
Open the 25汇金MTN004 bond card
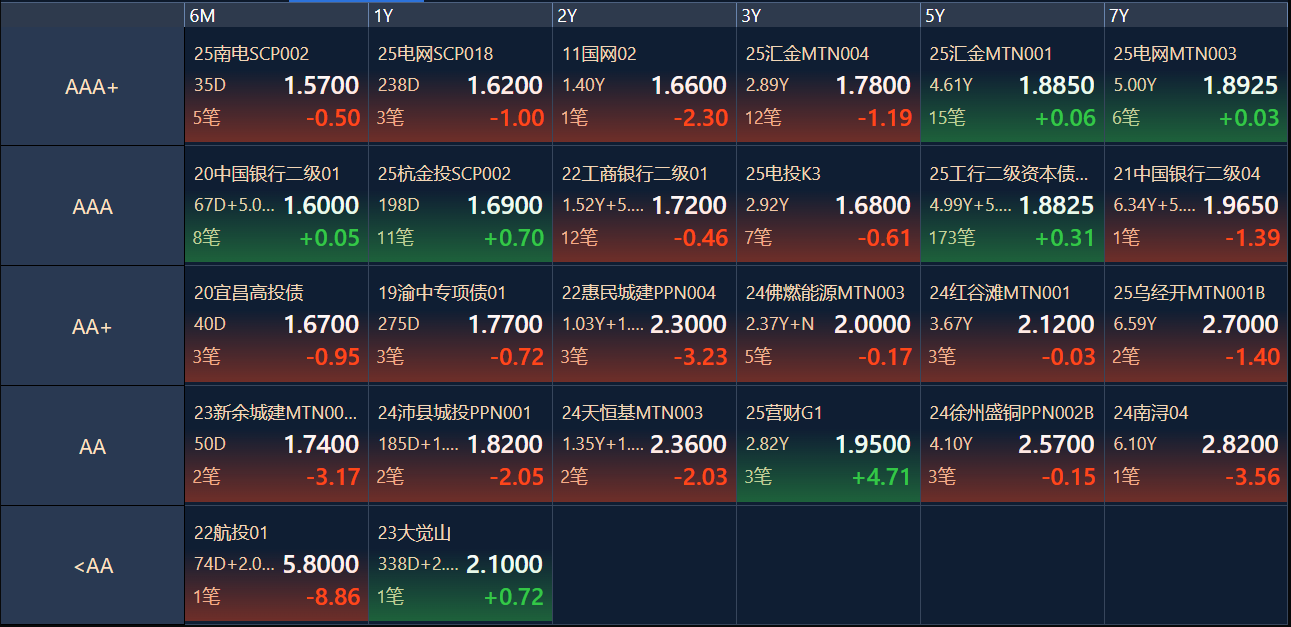pos(829,86)
